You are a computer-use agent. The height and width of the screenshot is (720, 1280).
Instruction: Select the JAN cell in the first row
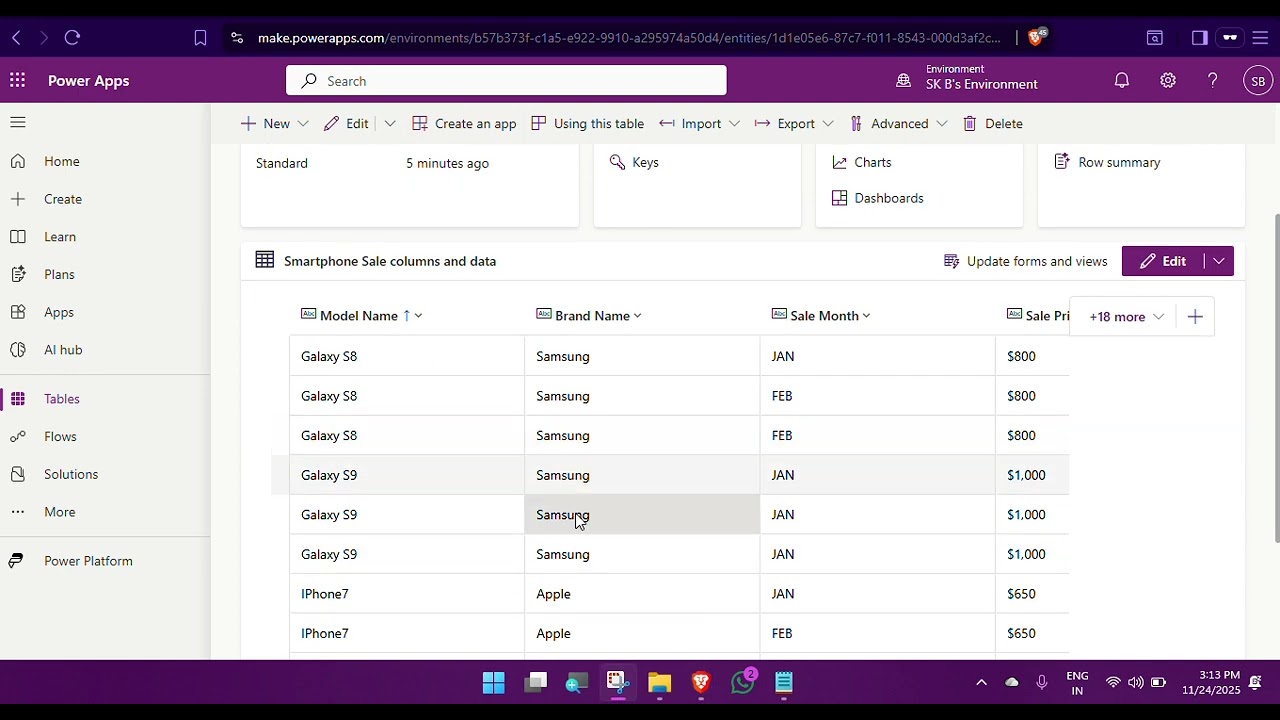[x=877, y=356]
